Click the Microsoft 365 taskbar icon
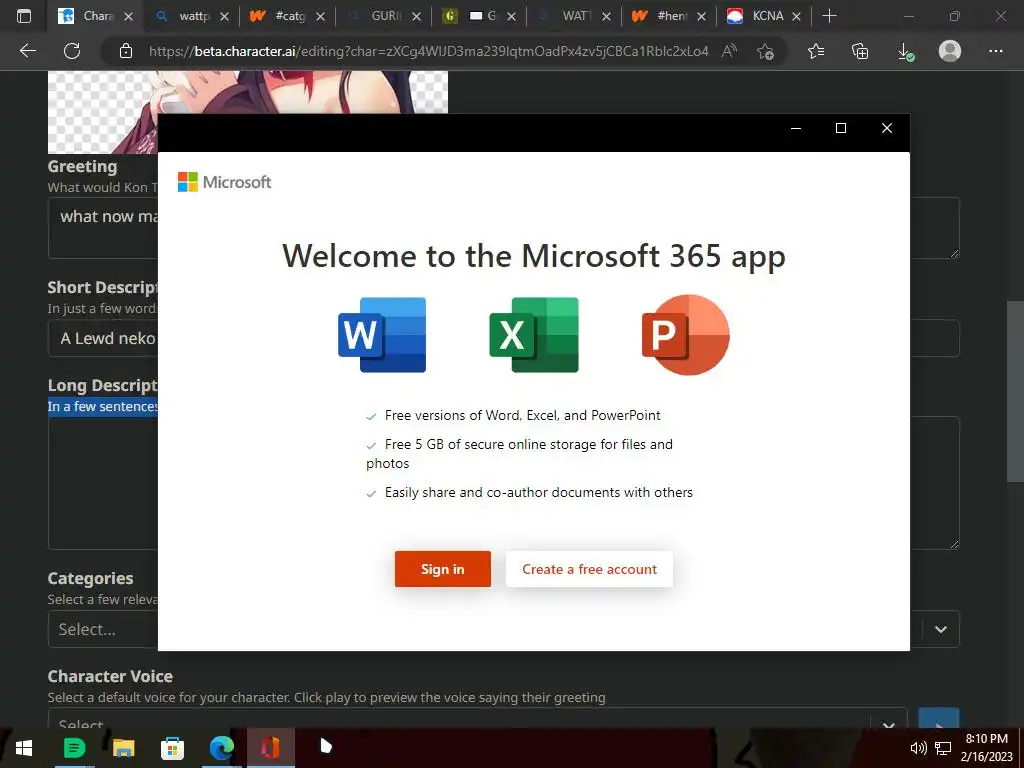The height and width of the screenshot is (768, 1024). tap(270, 748)
